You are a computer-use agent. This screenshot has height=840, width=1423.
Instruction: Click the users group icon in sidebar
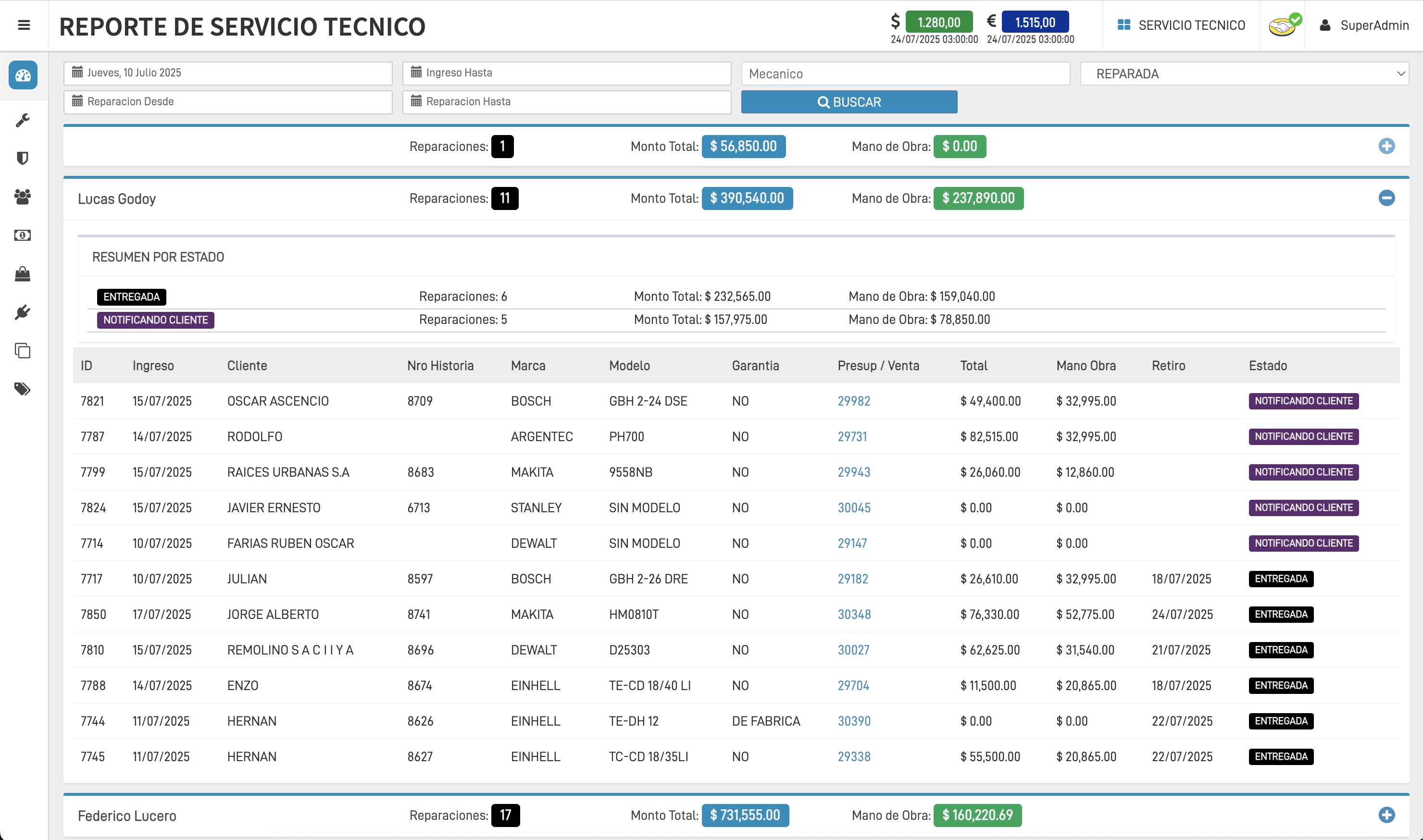point(23,197)
